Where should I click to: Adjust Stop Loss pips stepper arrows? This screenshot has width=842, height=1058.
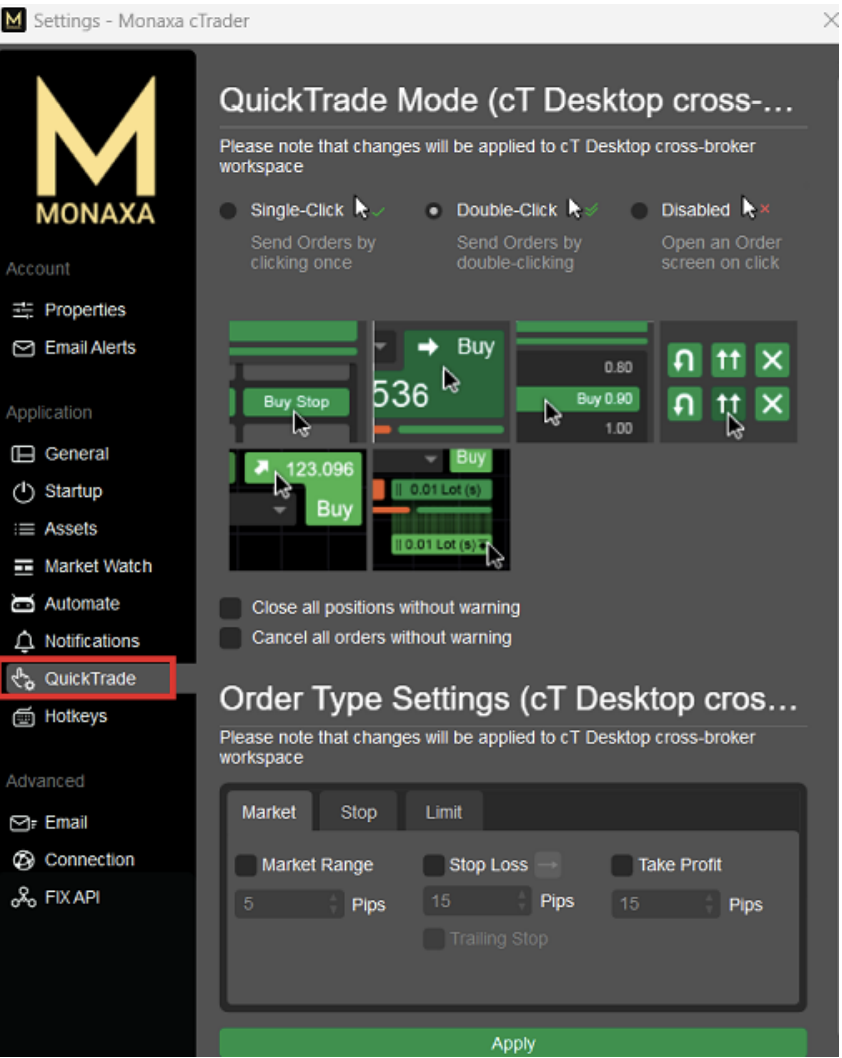click(x=522, y=901)
